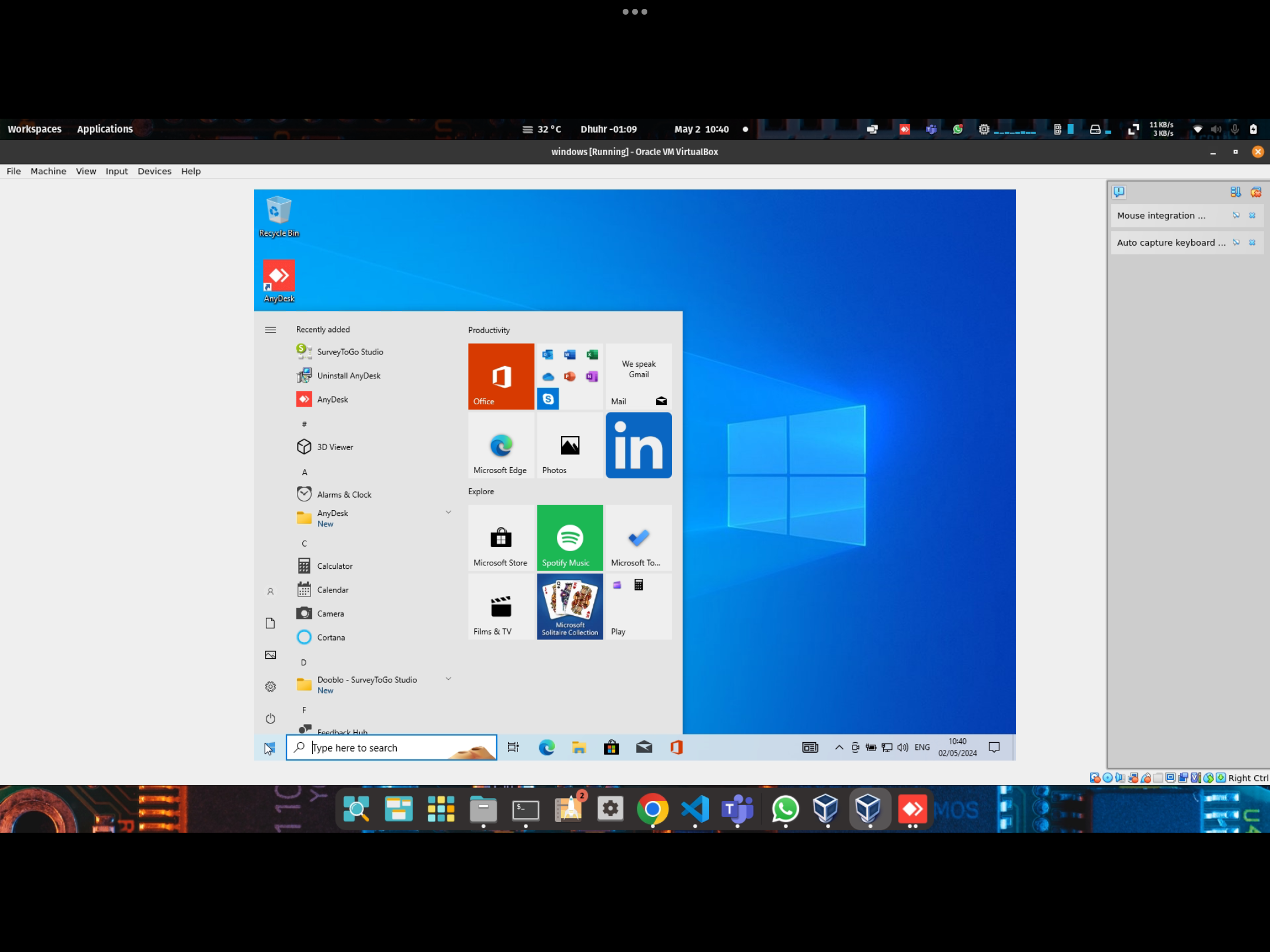
Task: Open the Devices menu in VirtualBox
Action: [x=154, y=171]
